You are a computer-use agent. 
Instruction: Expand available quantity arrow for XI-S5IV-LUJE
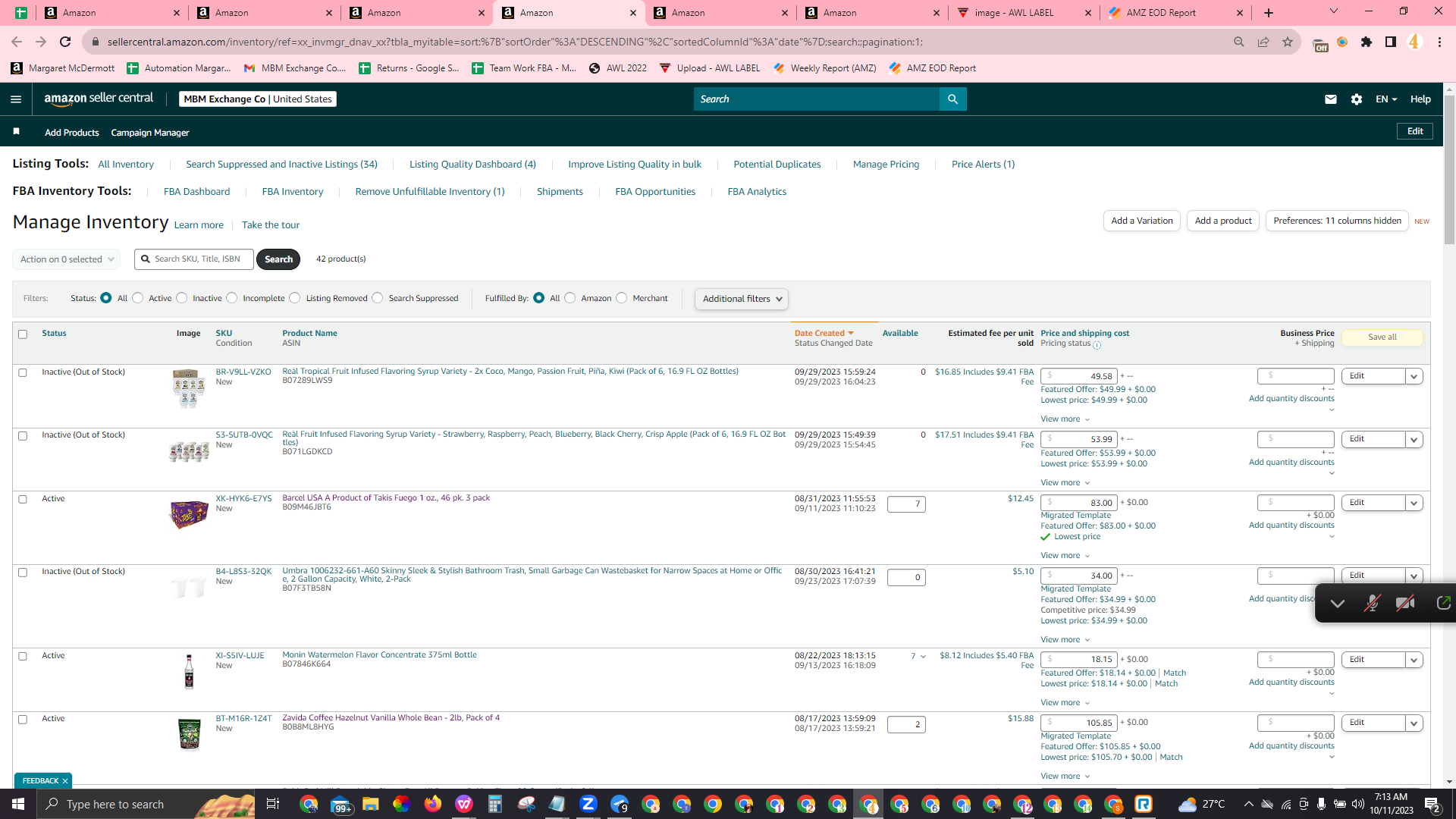coord(923,657)
